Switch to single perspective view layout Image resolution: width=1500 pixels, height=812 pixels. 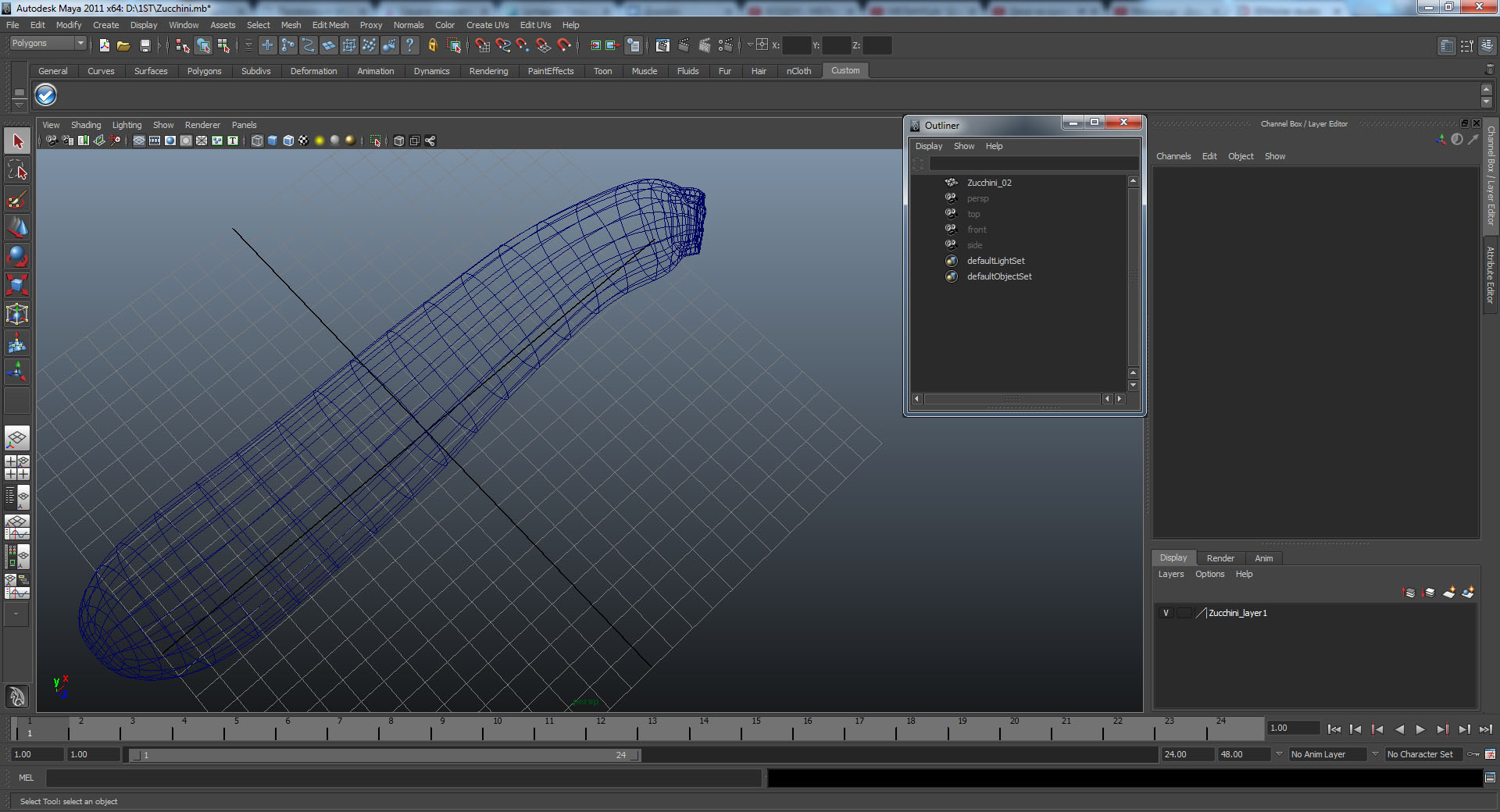17,438
